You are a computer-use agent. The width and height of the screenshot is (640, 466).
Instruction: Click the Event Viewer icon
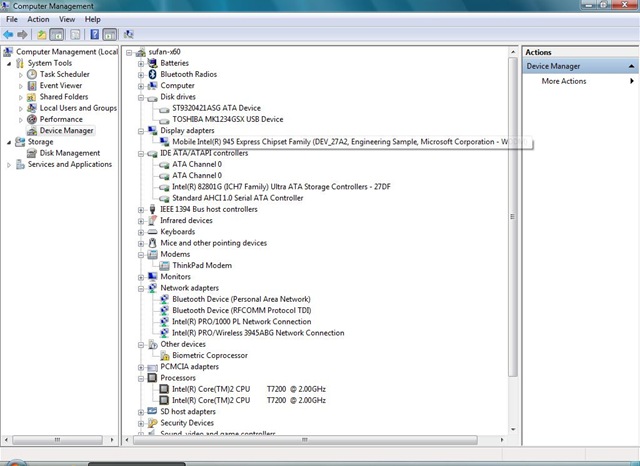pyautogui.click(x=32, y=86)
